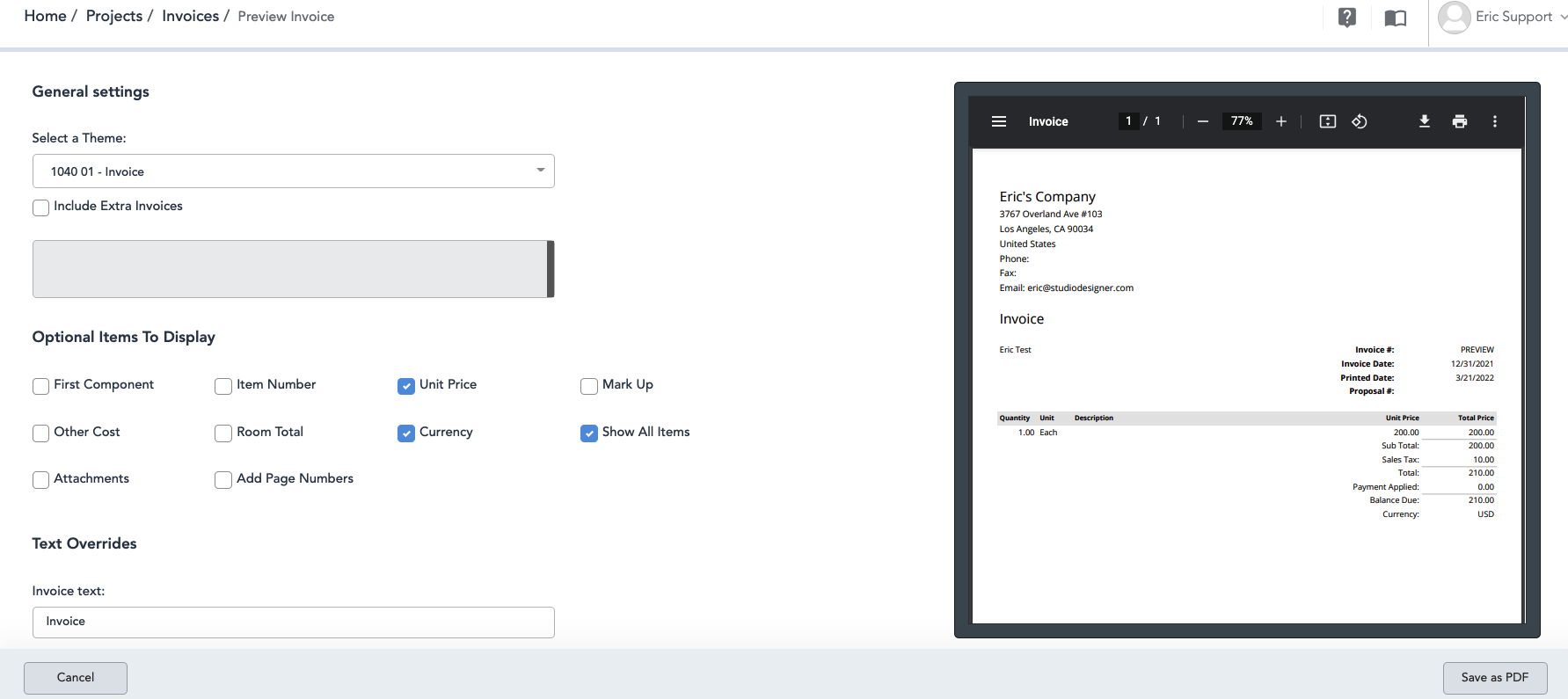Open the PDF viewer more actions menu

[1495, 121]
